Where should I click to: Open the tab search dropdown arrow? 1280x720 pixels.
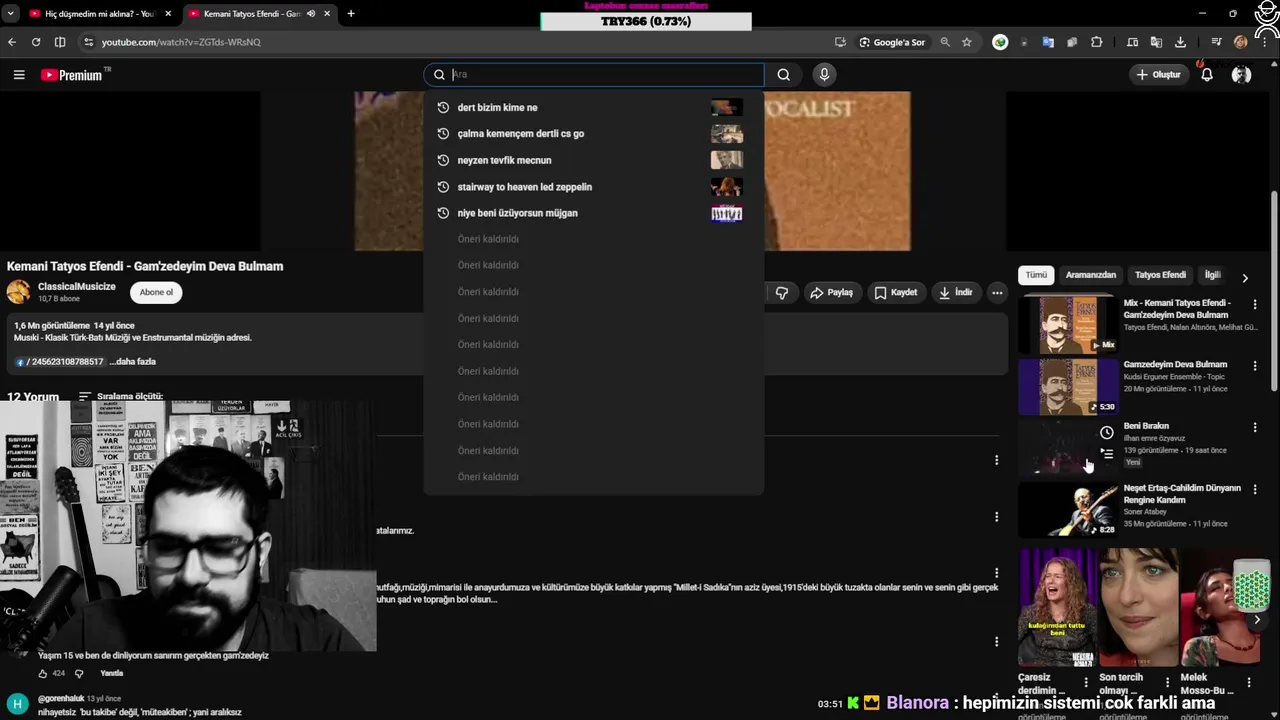[x=11, y=14]
